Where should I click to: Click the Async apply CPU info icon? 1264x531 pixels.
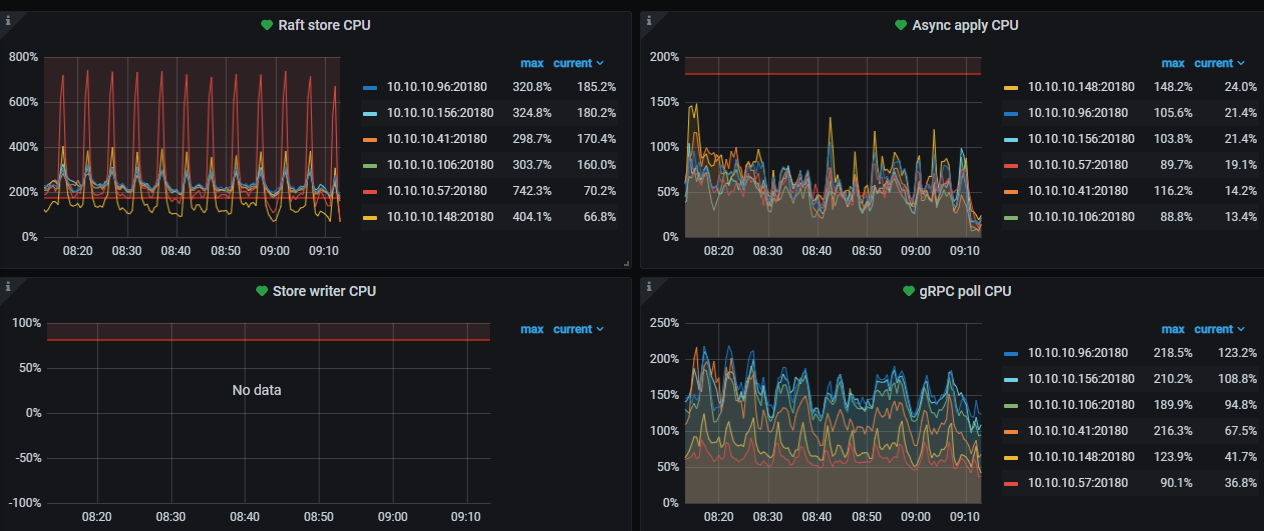click(x=648, y=19)
